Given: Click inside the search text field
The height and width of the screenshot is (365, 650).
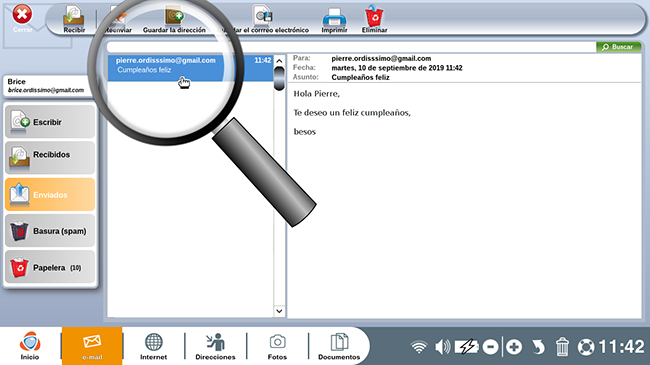Looking at the screenshot, I should coord(351,47).
